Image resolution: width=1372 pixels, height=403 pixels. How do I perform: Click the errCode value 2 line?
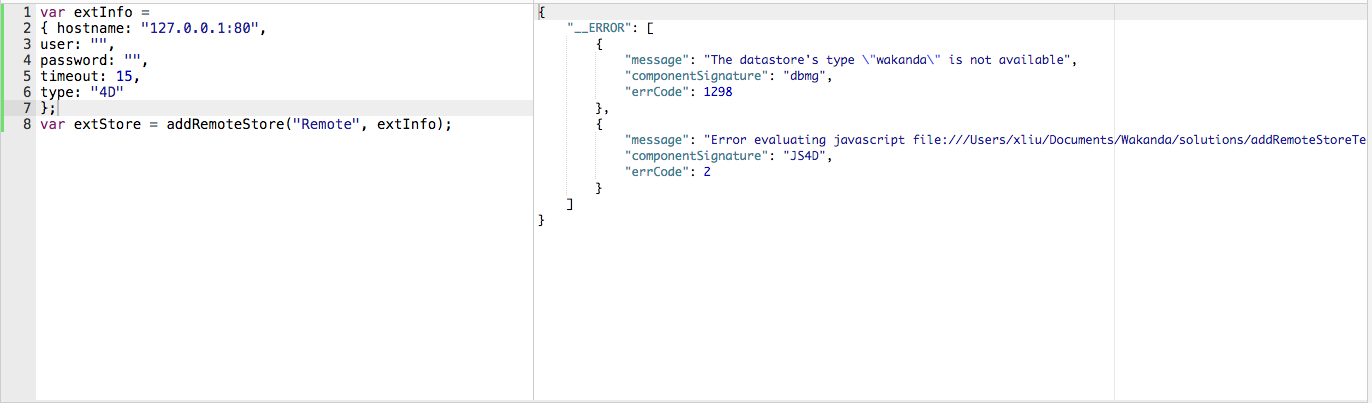667,172
